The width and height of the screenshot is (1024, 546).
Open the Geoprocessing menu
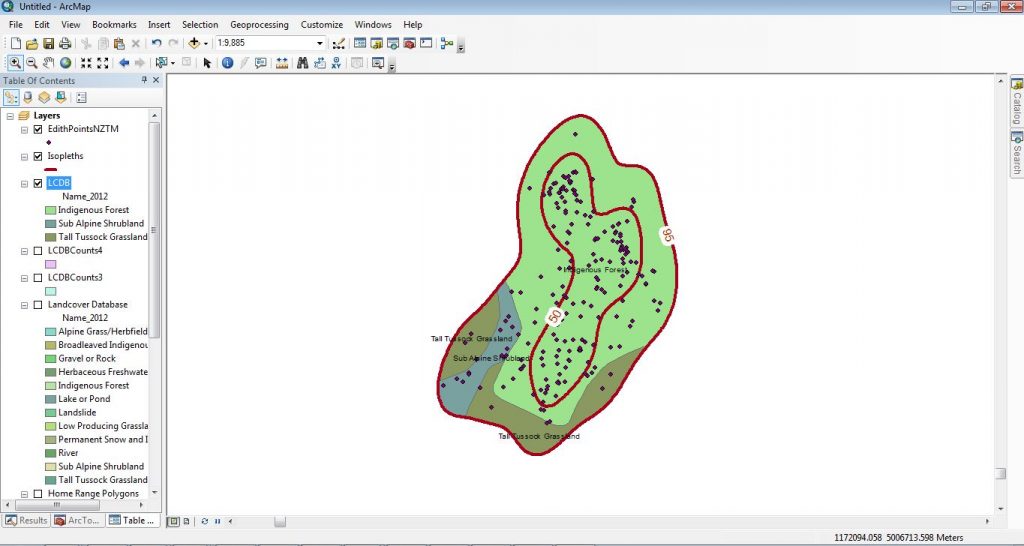pos(259,24)
